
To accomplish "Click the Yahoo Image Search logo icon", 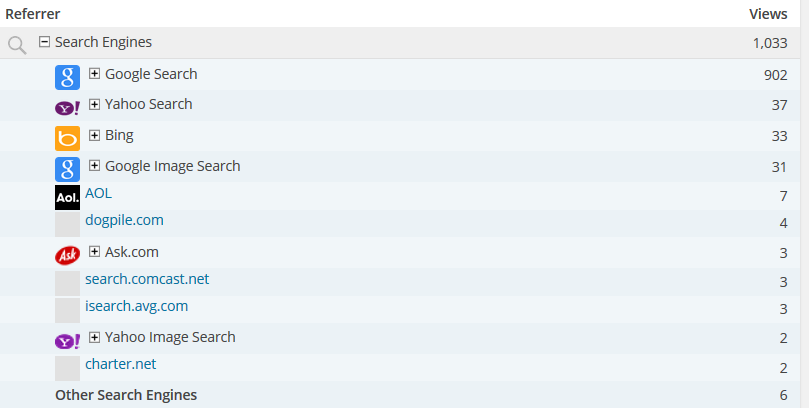I will tap(67, 341).
